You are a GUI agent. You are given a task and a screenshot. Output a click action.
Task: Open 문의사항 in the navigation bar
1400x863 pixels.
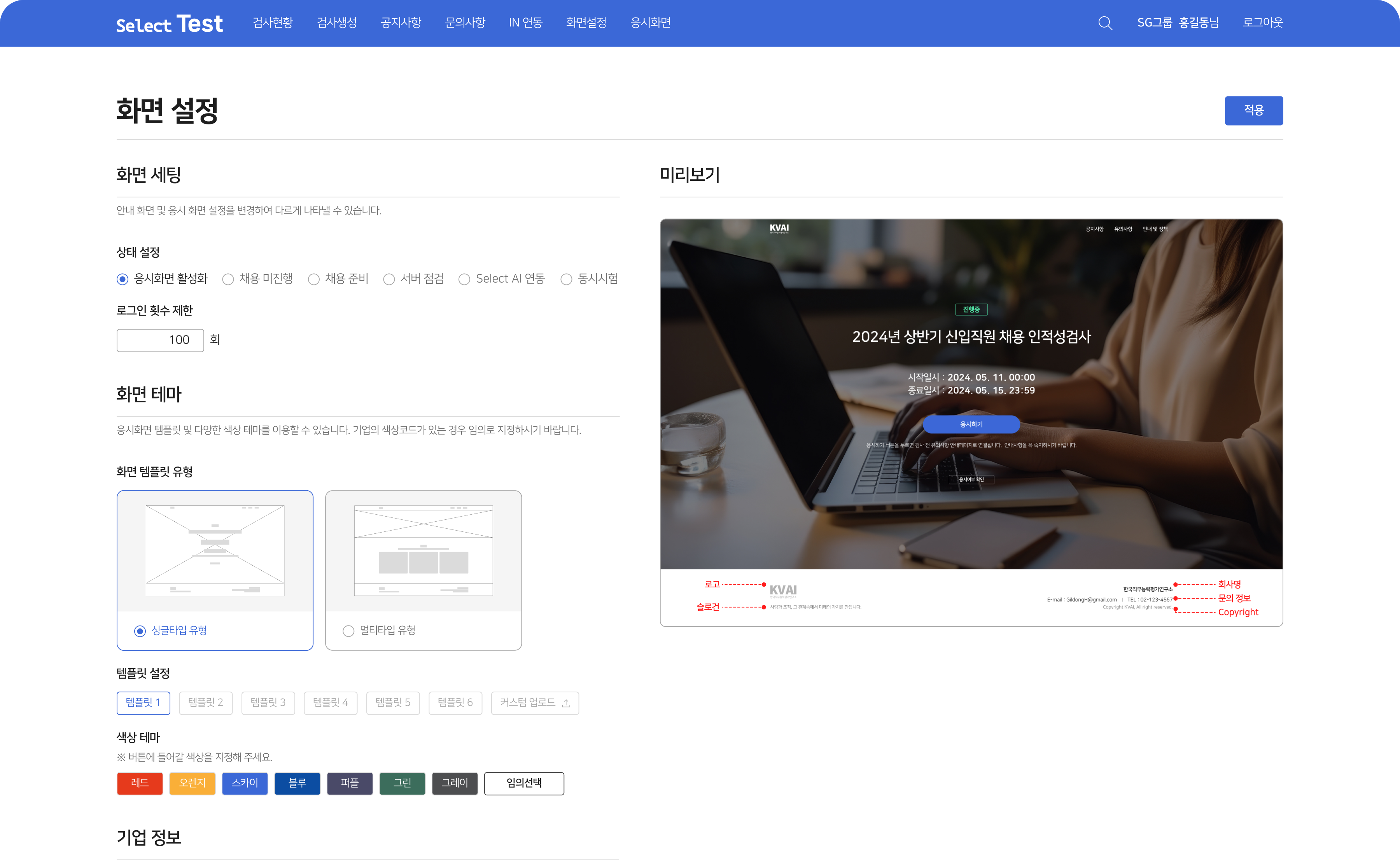click(465, 23)
